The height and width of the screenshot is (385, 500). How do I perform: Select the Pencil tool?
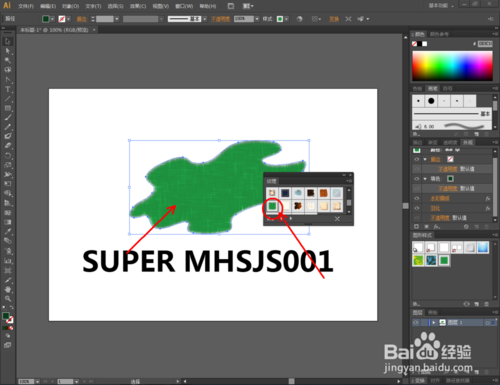pyautogui.click(x=8, y=127)
